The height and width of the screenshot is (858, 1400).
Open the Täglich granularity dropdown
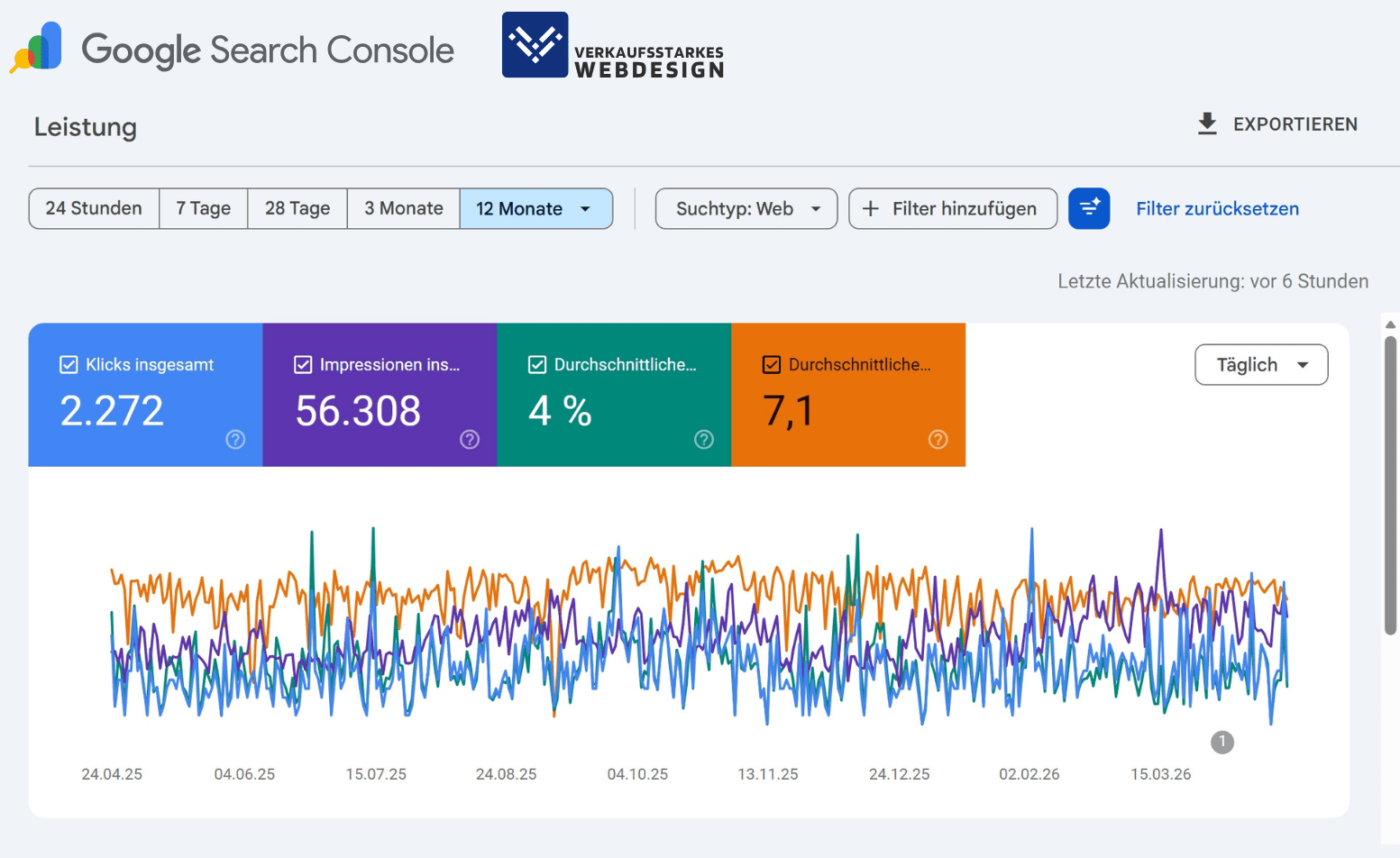tap(1261, 364)
